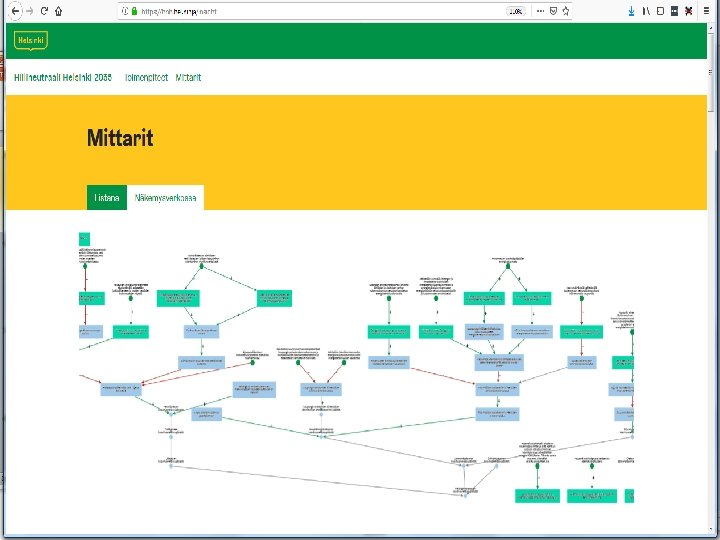Go to the Toimenpiteet navigation link
Viewport: 720px width, 540px height.
[146, 78]
